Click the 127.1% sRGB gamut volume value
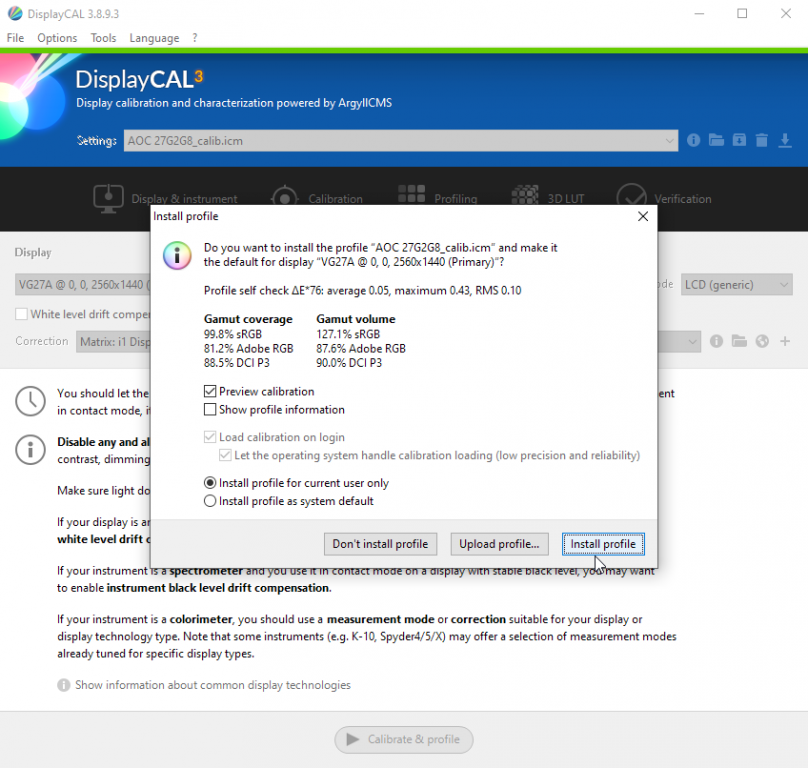 pos(348,334)
